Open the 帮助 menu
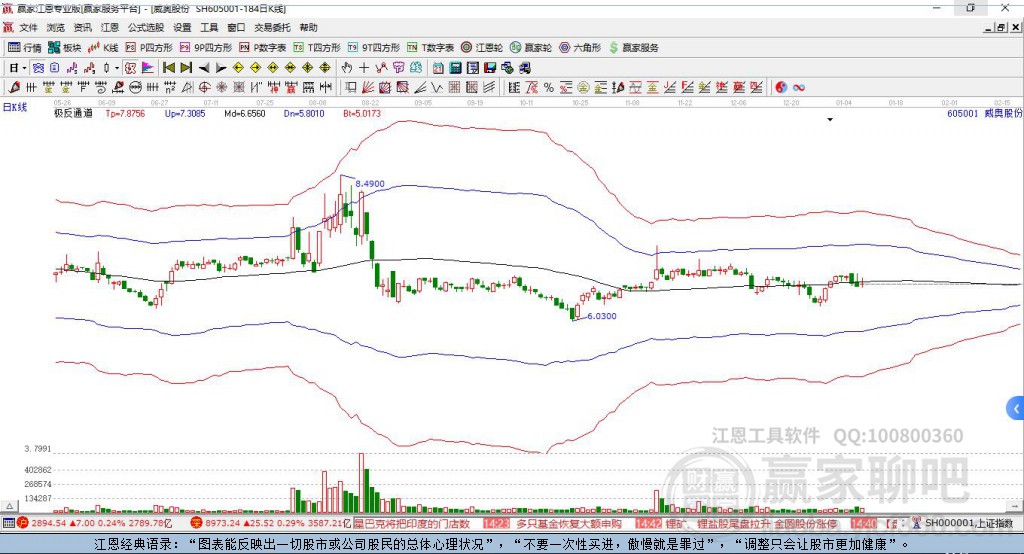This screenshot has height=554, width=1024. coord(308,27)
